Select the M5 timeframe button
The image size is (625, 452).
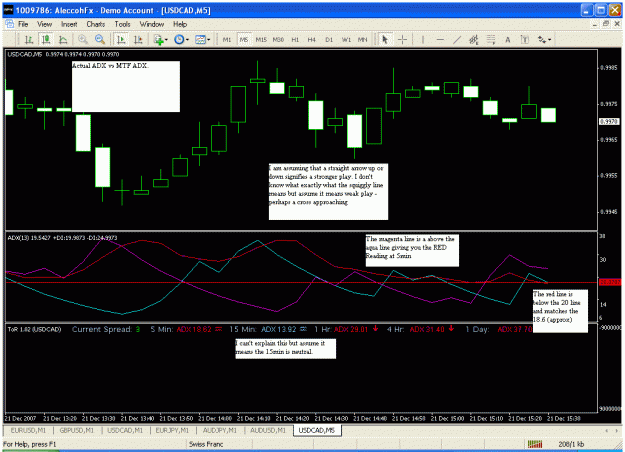[244, 39]
